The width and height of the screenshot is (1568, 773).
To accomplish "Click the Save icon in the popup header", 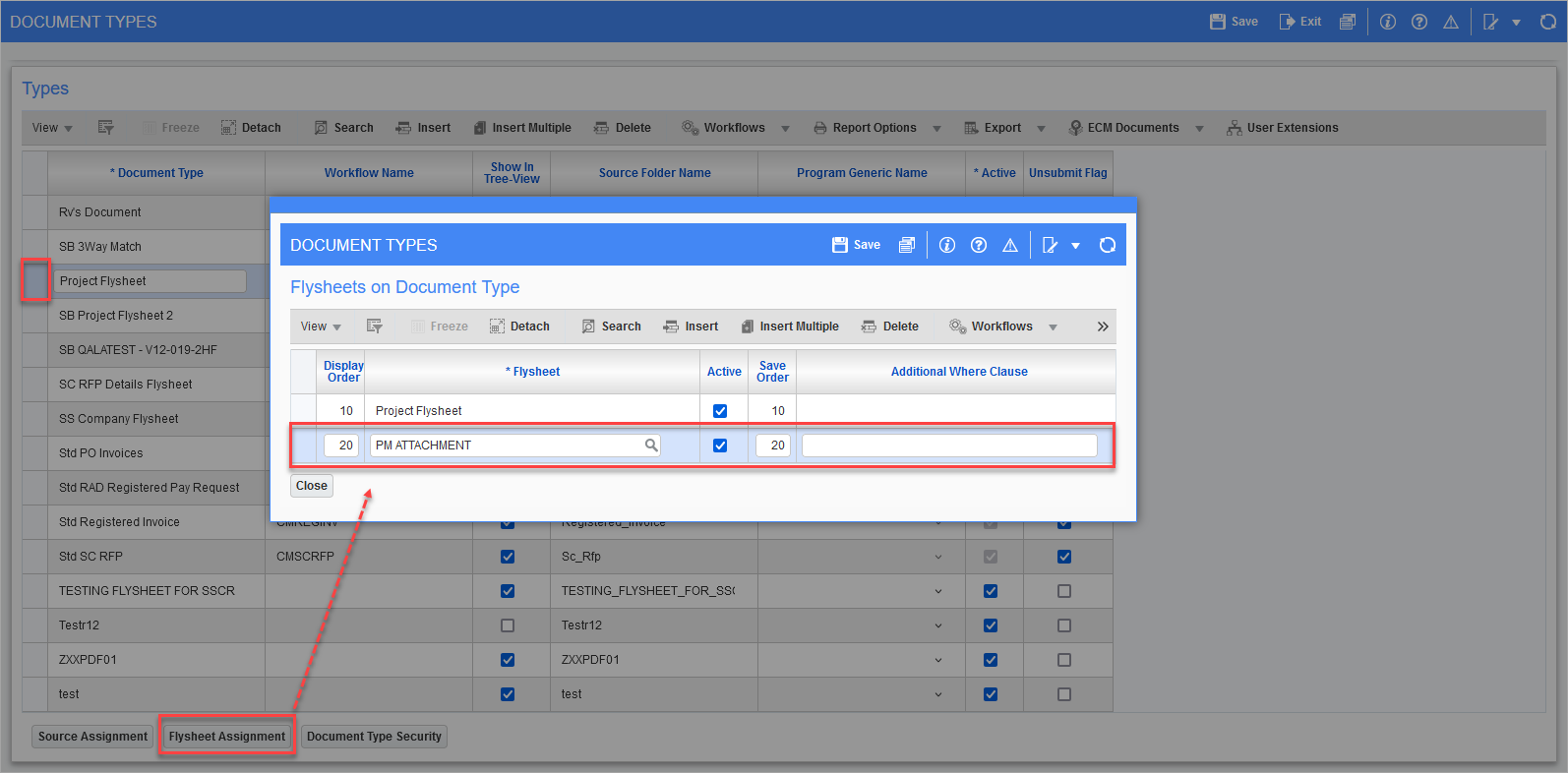I will coord(840,245).
